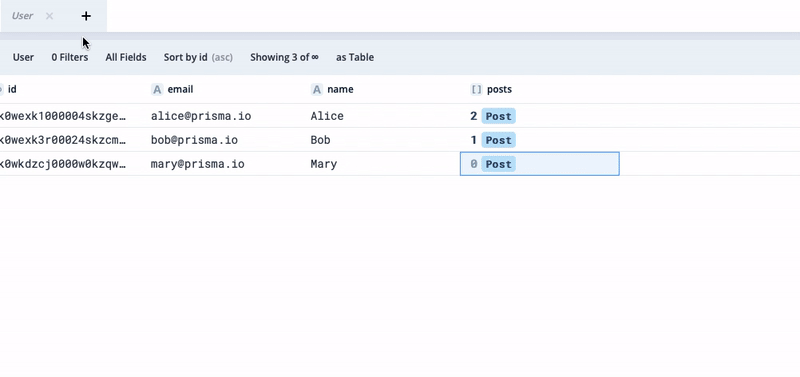Viewport: 800px width, 377px height.
Task: Click the email column header
Action: (180, 89)
